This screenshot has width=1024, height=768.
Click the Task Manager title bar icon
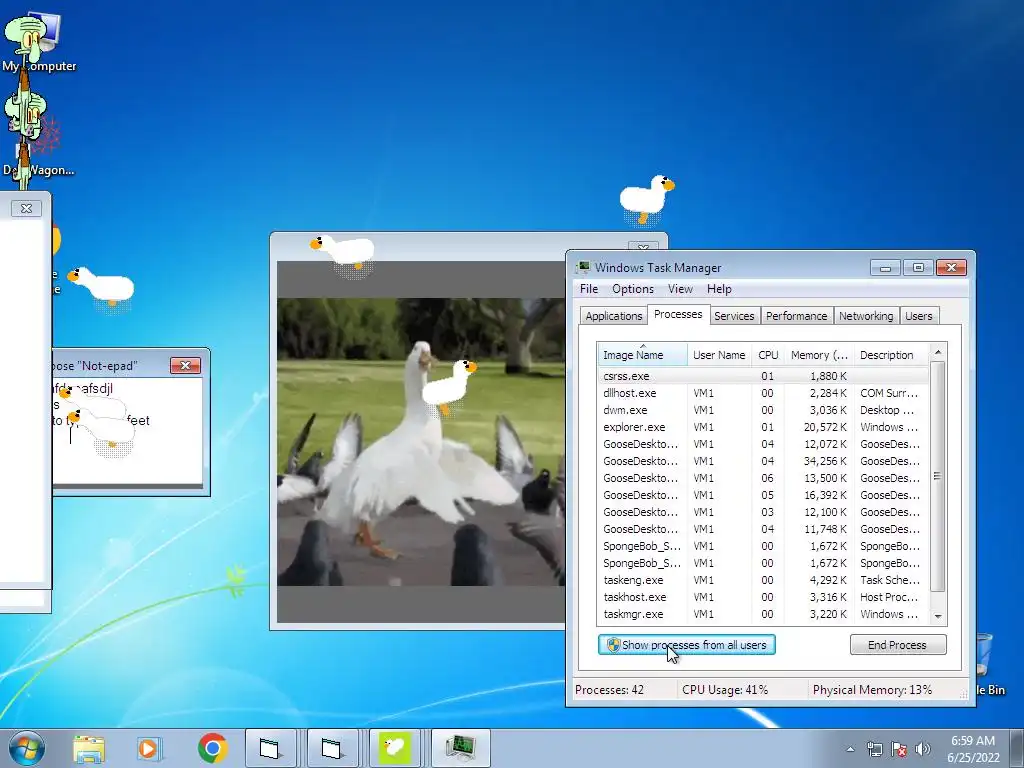point(583,267)
